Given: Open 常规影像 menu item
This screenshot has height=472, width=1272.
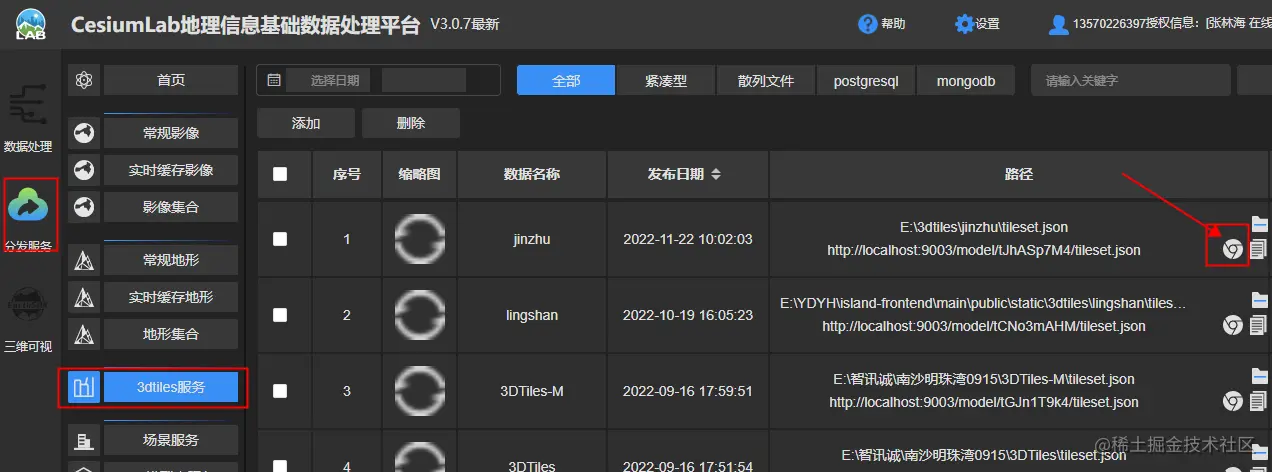Looking at the screenshot, I should pos(171,132).
